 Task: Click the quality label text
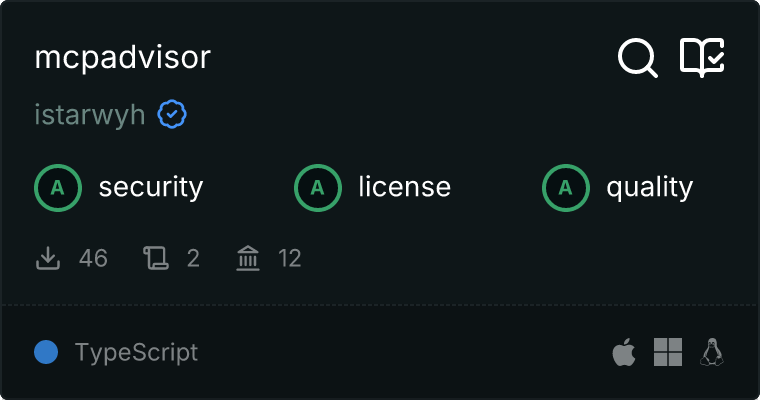650,187
